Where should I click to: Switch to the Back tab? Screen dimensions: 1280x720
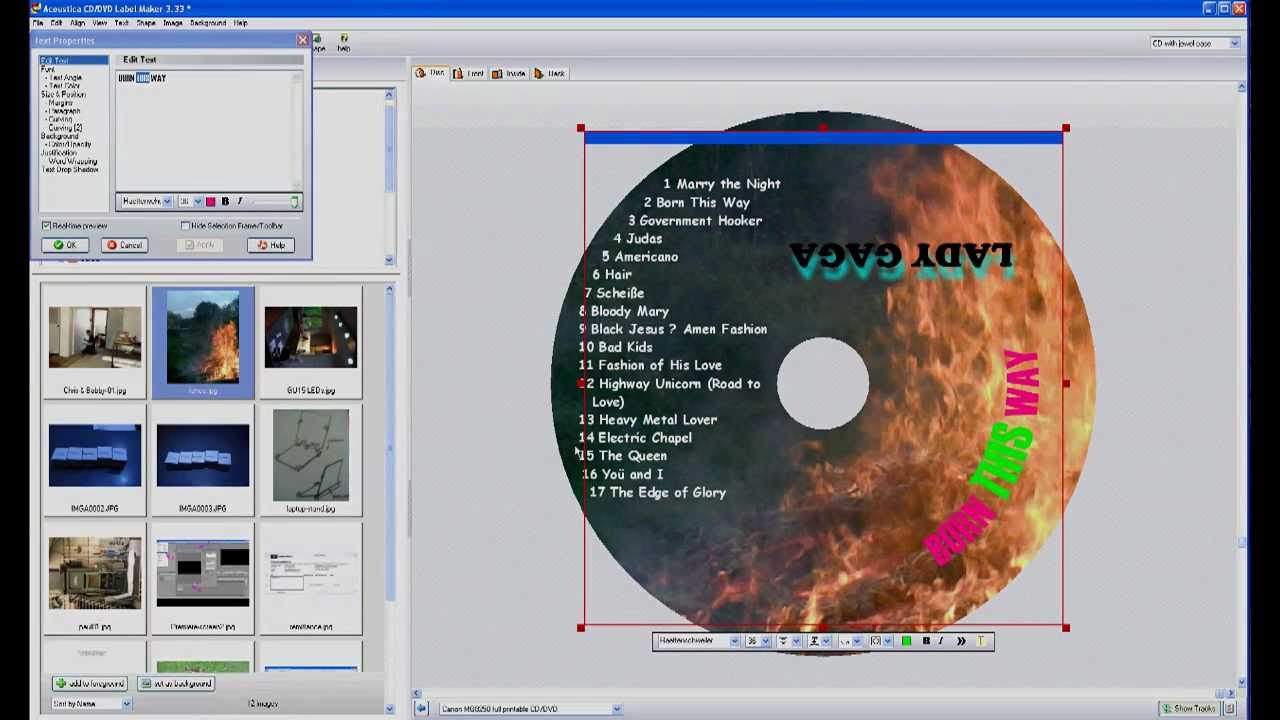[x=549, y=73]
